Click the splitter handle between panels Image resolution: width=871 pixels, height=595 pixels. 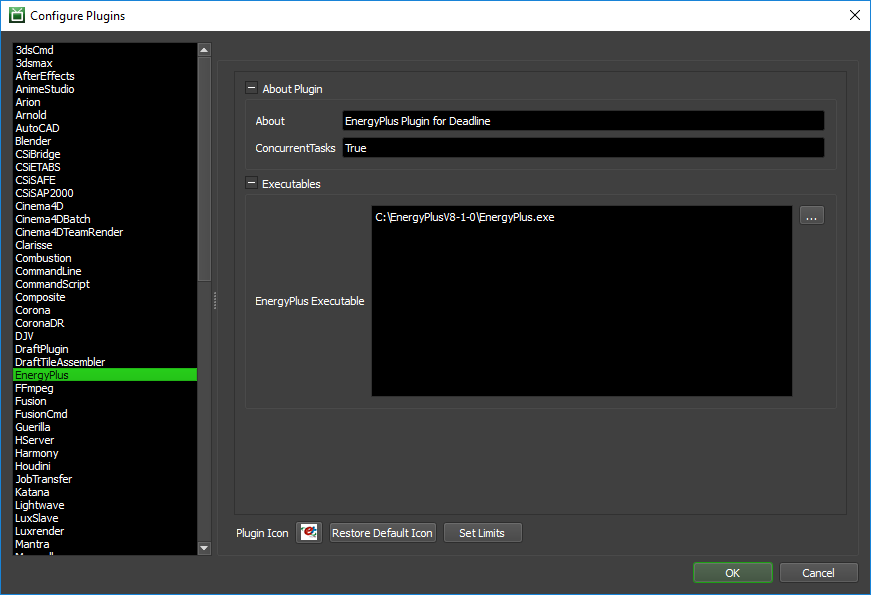(x=215, y=300)
